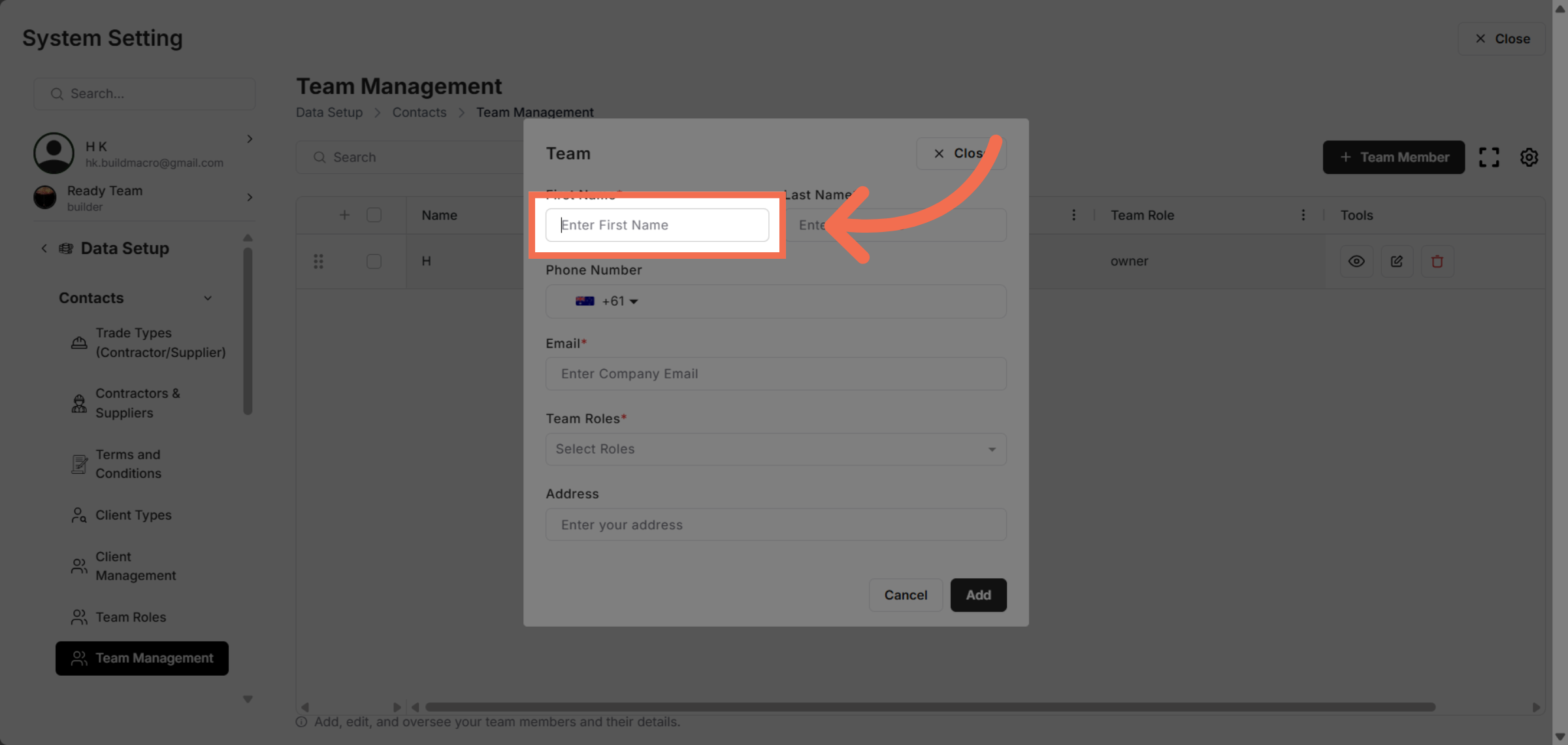
Task: Click the Enter Company Email field
Action: click(x=776, y=374)
